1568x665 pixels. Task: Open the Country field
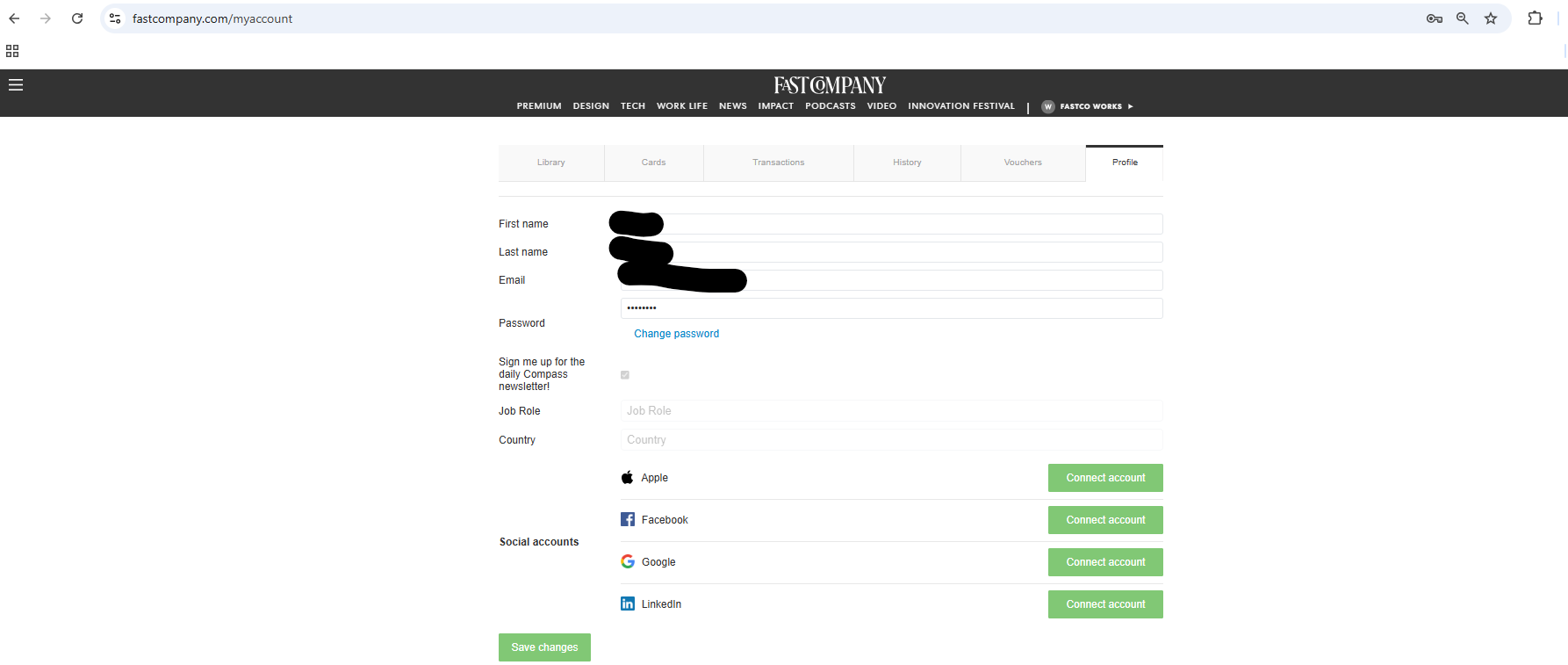coord(891,440)
